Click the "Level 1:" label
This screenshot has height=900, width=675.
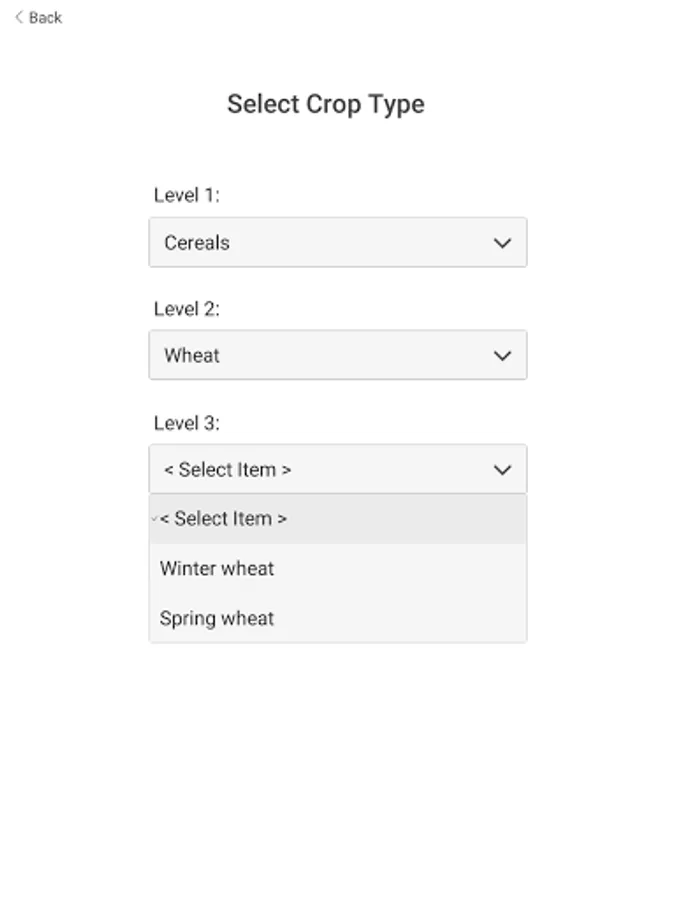[x=186, y=195]
